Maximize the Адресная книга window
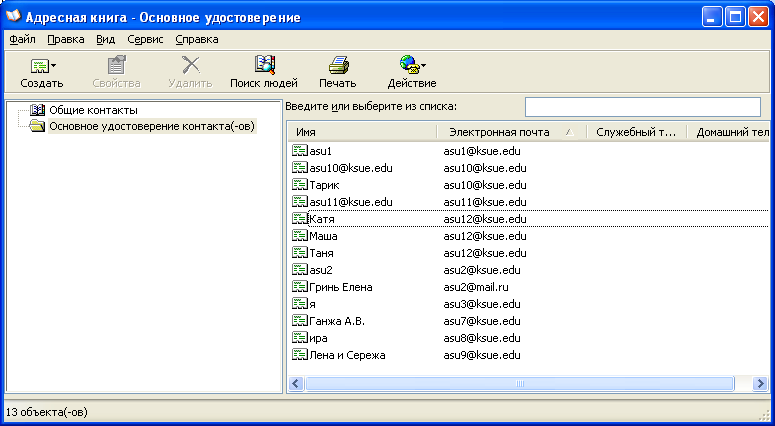Image resolution: width=775 pixels, height=426 pixels. point(735,18)
